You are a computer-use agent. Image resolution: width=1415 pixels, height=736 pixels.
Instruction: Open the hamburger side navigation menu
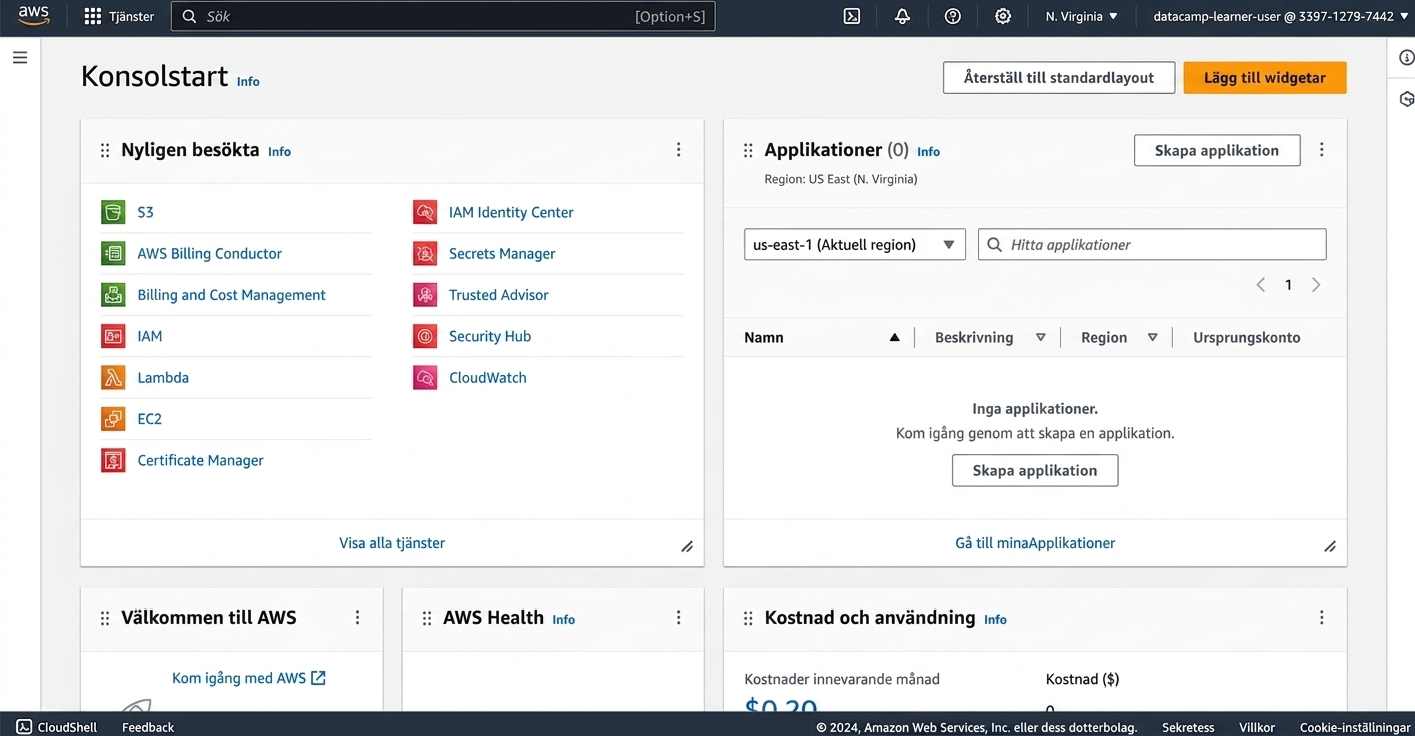[x=20, y=58]
